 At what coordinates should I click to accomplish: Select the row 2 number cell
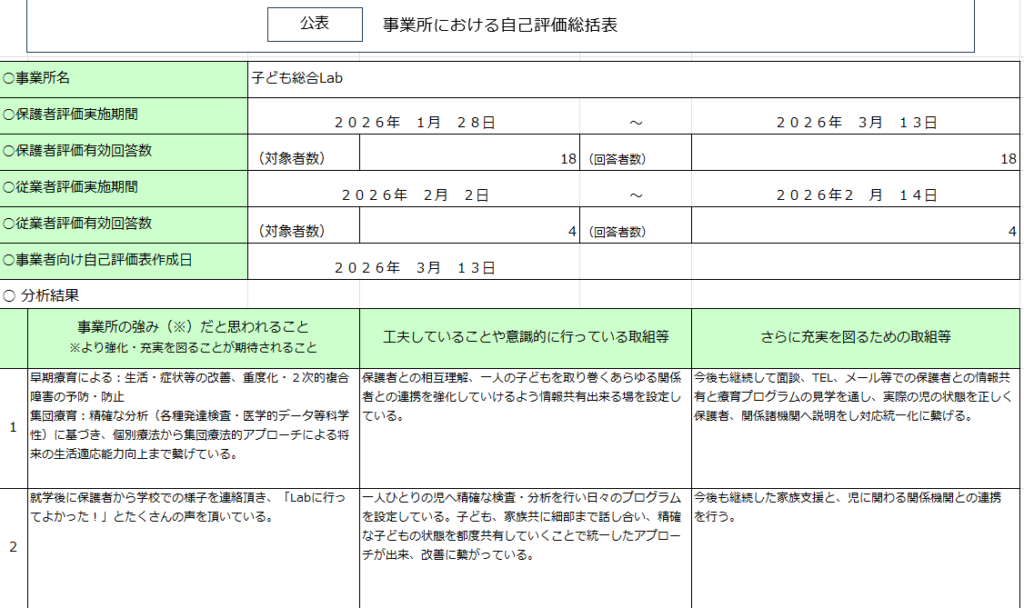13,547
